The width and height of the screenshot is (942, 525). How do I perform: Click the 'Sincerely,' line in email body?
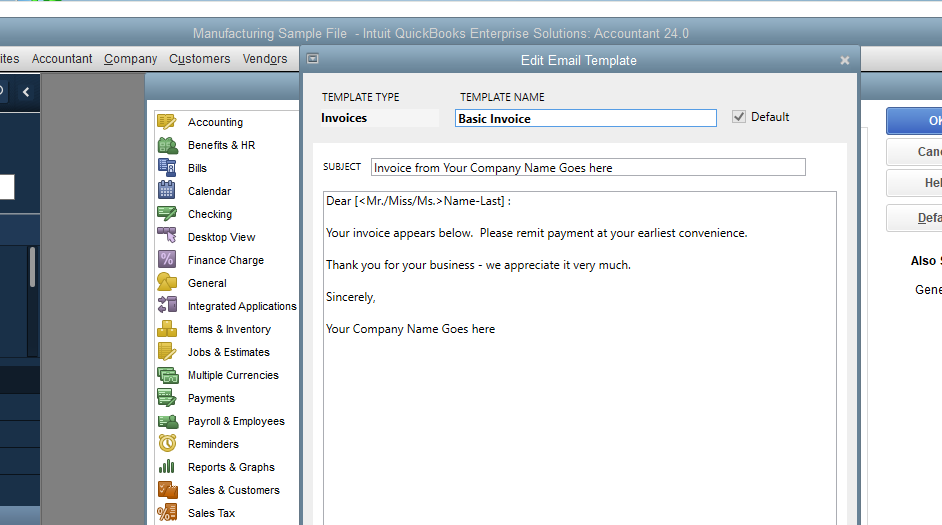click(351, 297)
